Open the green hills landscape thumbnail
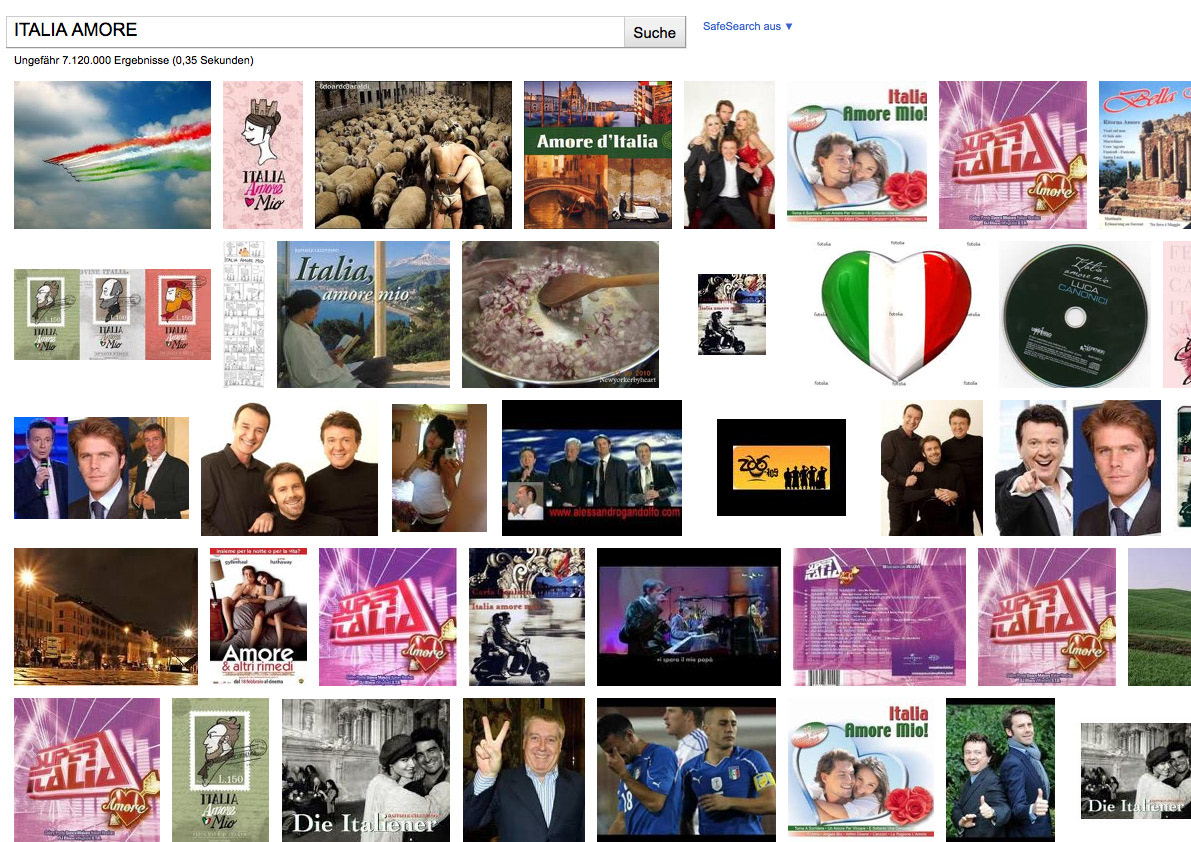The image size is (1191, 842). tap(1159, 617)
